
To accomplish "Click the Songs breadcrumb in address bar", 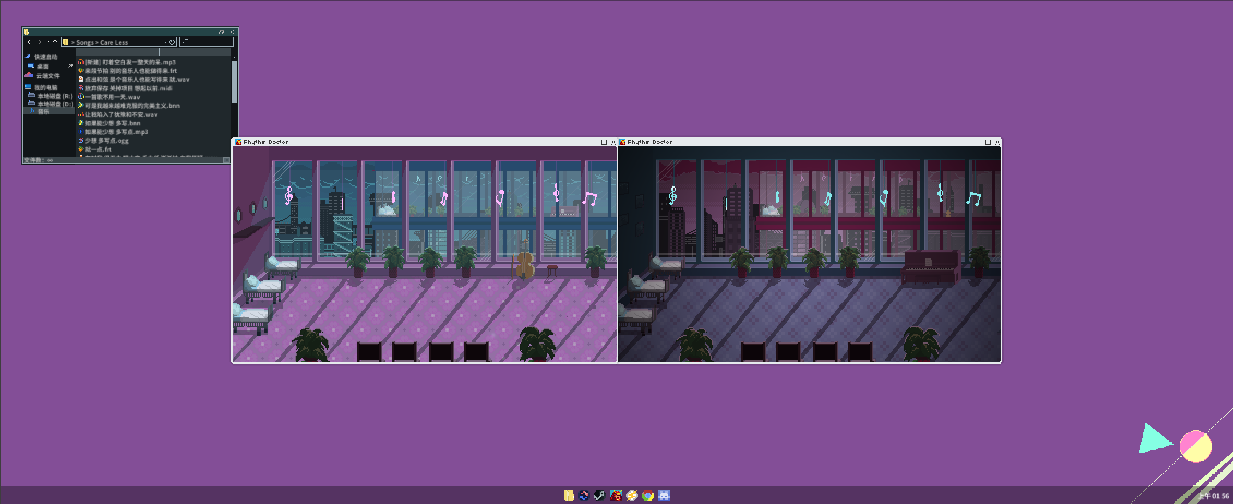I will pos(86,43).
